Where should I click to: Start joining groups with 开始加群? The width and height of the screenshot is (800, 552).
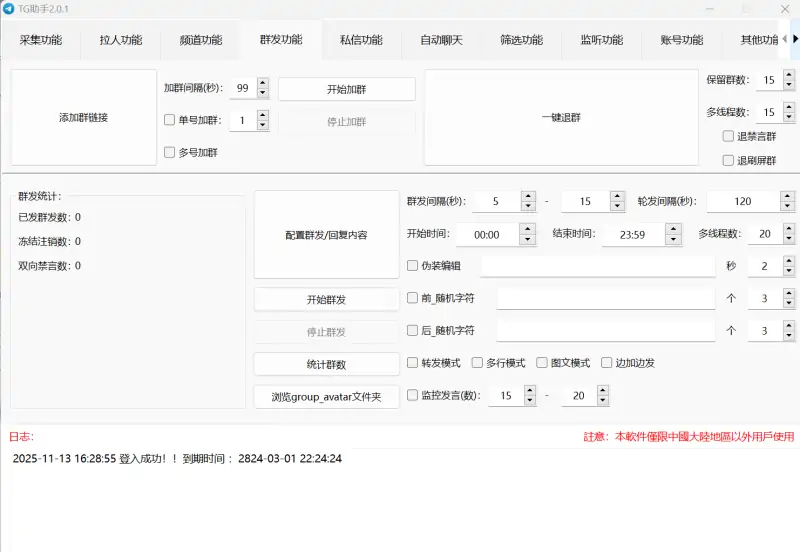(346, 89)
